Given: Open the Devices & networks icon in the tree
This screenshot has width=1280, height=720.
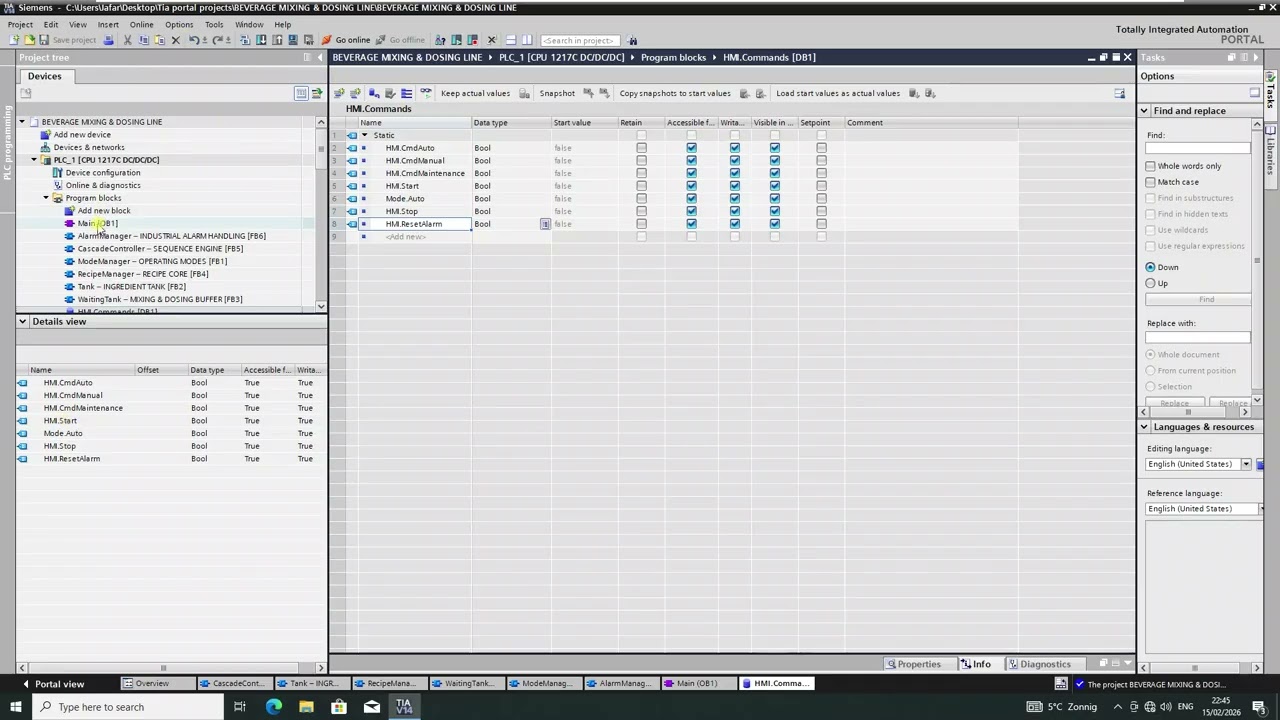Looking at the screenshot, I should pyautogui.click(x=45, y=147).
